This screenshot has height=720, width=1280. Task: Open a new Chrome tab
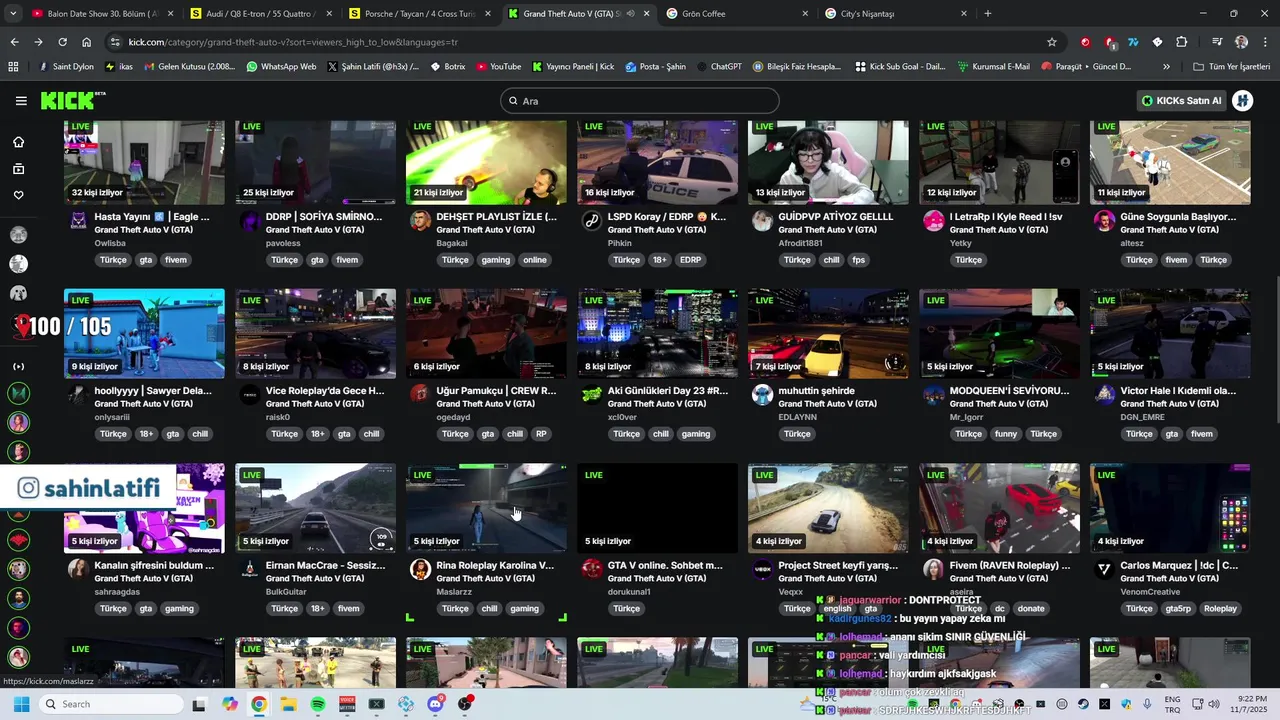pyautogui.click(x=988, y=14)
